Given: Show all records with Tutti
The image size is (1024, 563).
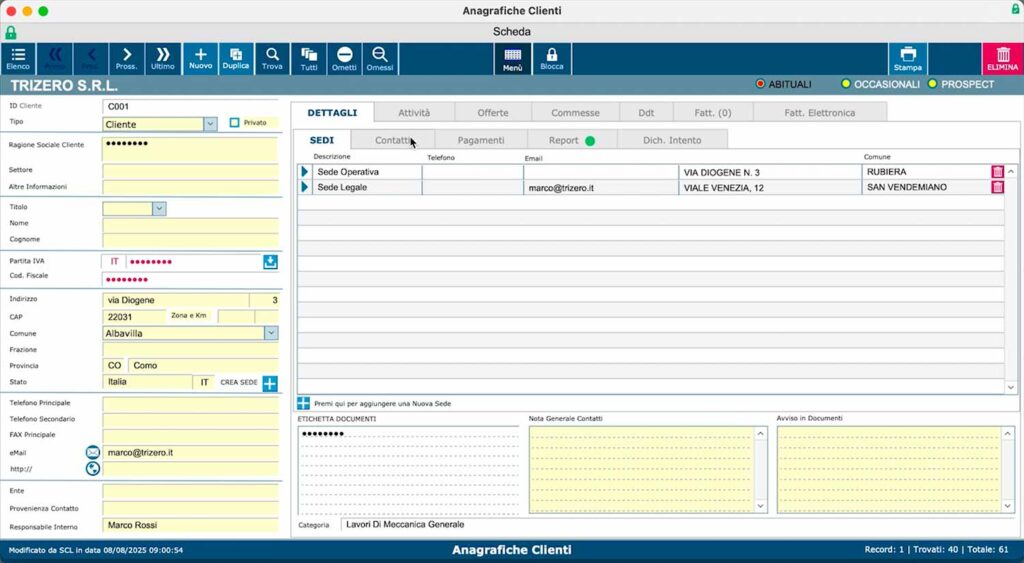Looking at the screenshot, I should coord(309,59).
